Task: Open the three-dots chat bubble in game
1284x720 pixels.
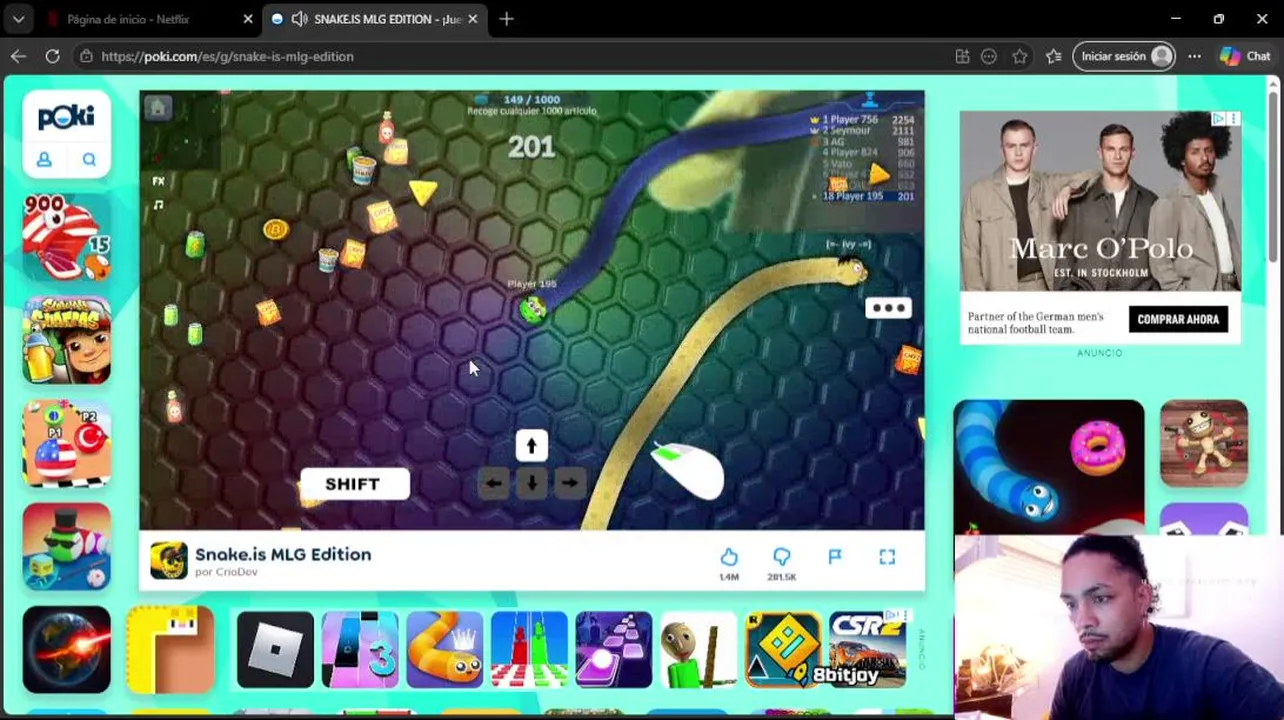Action: coord(888,308)
